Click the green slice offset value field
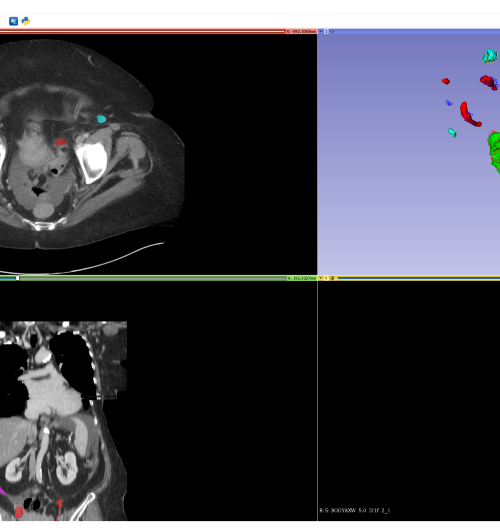This screenshot has width=500, height=532. [x=301, y=278]
